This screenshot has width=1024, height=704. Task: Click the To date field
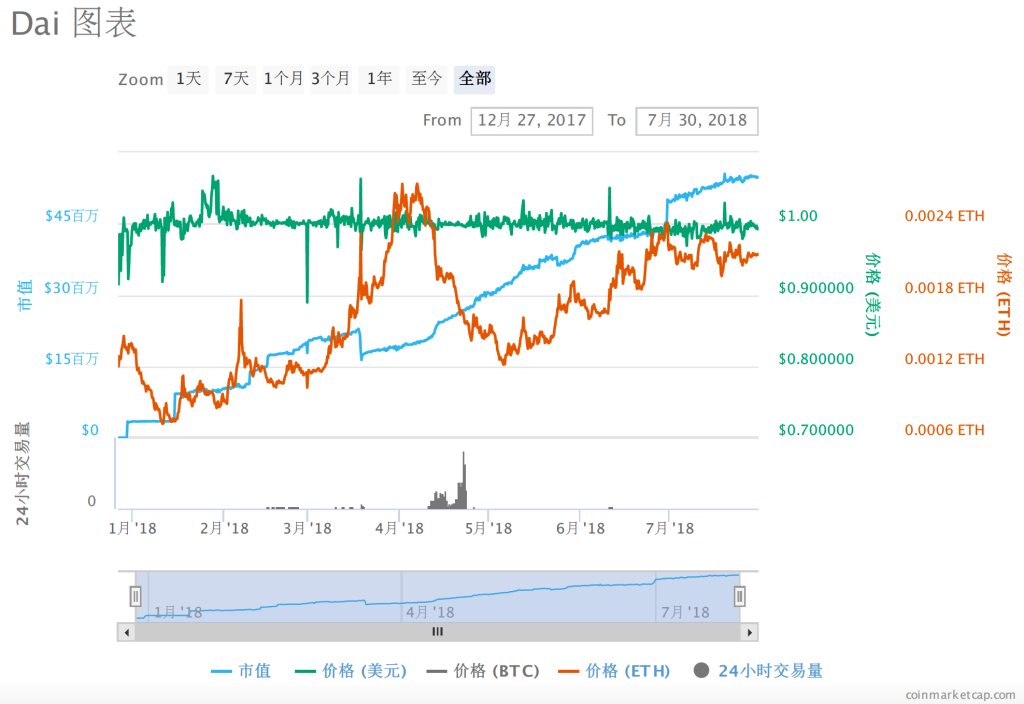coord(696,121)
